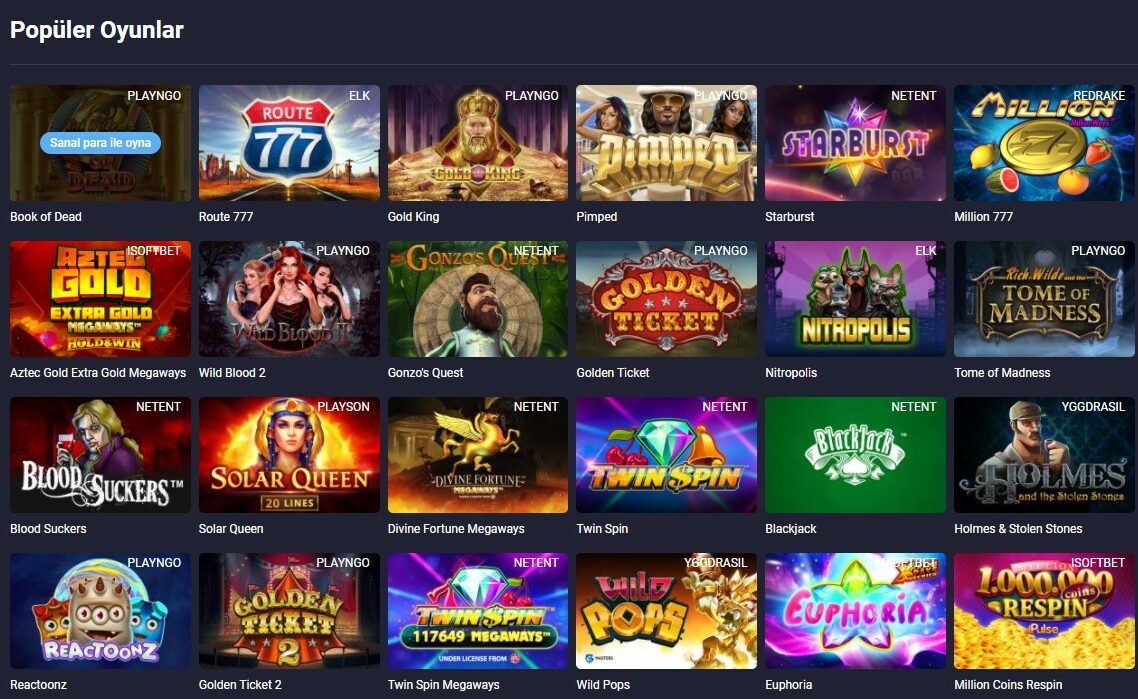Open the Golden Ticket game thumbnail
Screen dimensions: 1138x699
point(666,299)
